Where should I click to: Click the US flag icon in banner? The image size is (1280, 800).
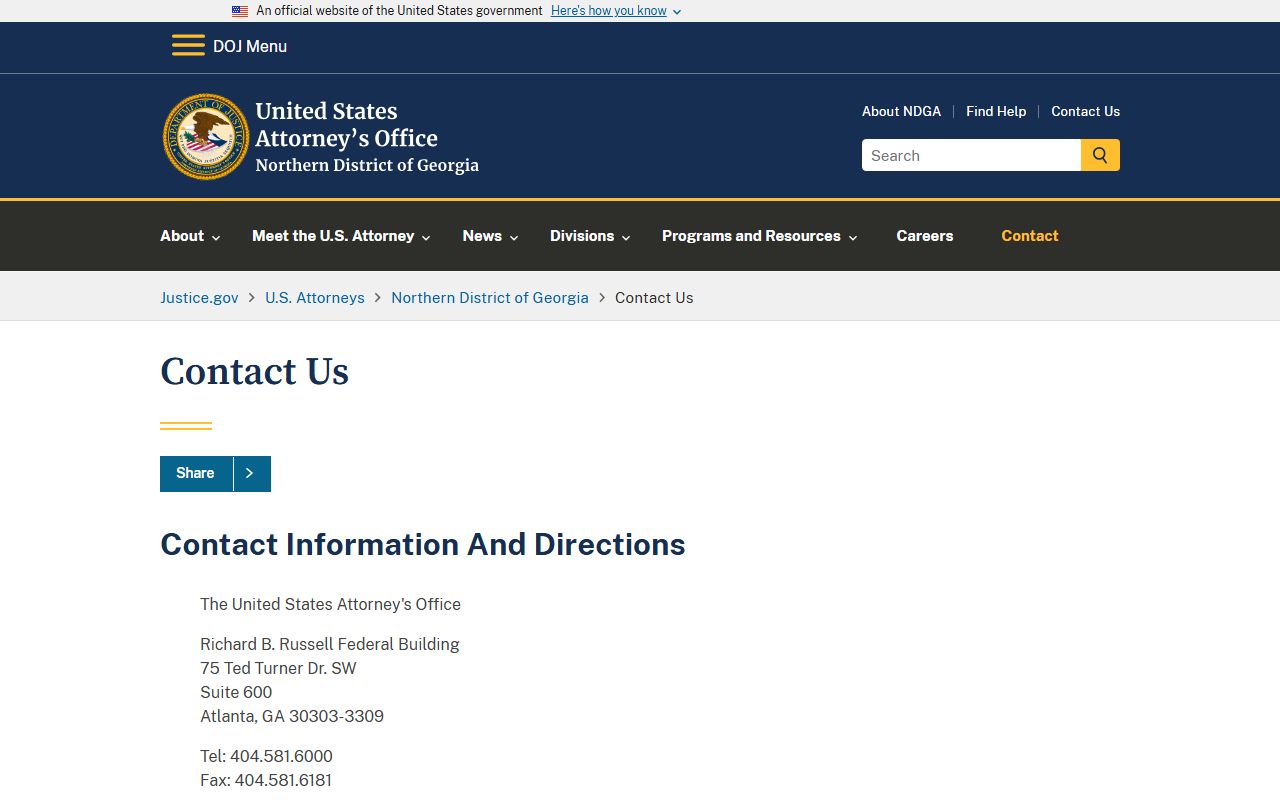[240, 11]
